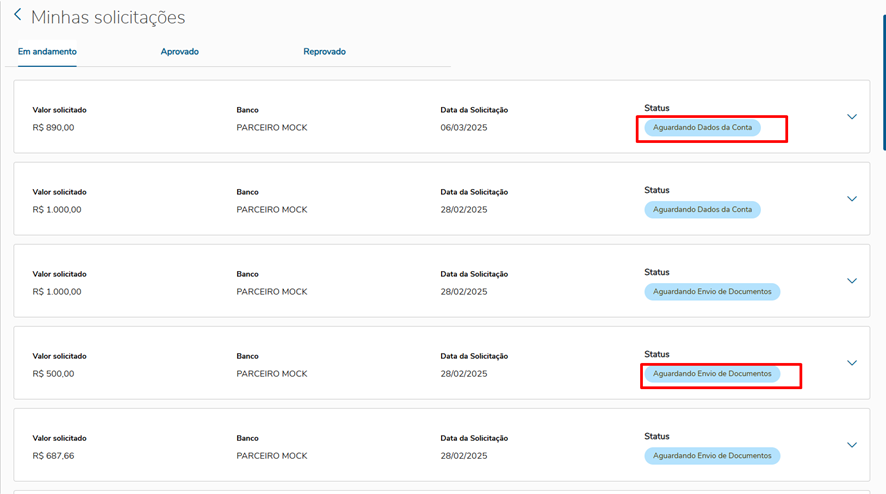Click PARCEIRO MOCK in the R$ 890,00 row
The height and width of the screenshot is (494, 886).
(272, 128)
